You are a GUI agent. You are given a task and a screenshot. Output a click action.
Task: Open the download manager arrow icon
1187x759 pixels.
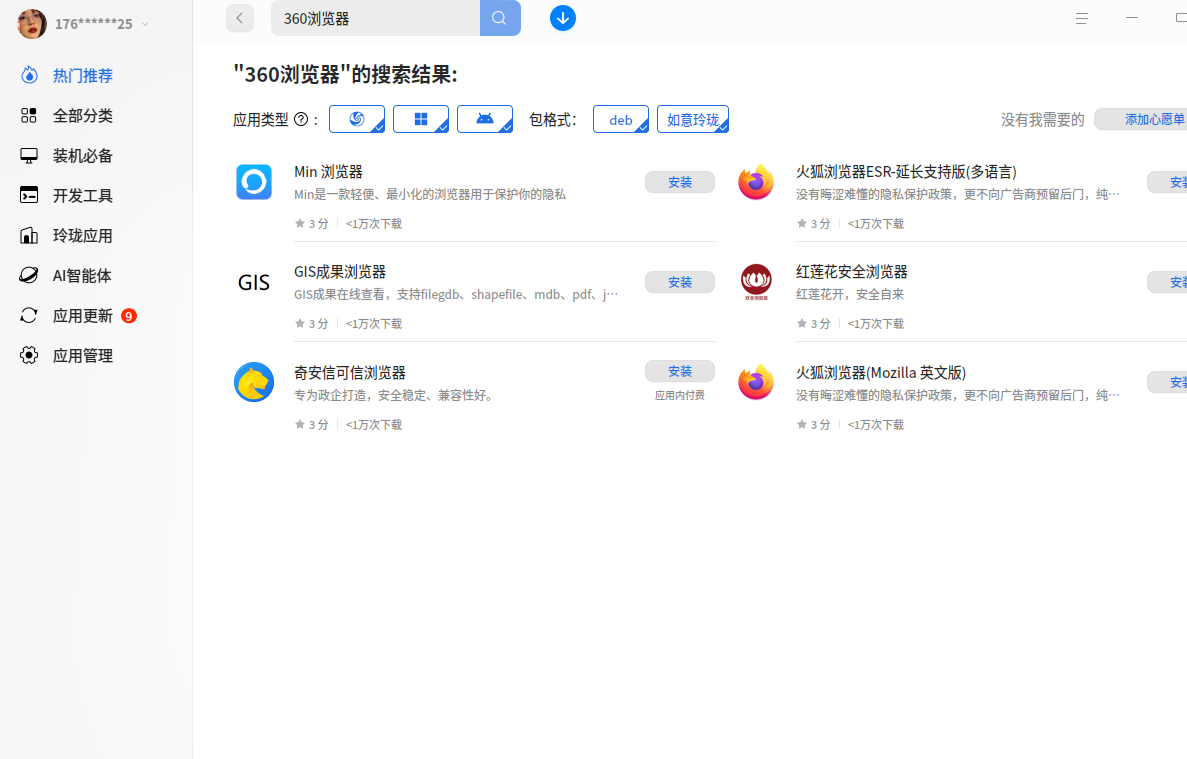coord(562,18)
